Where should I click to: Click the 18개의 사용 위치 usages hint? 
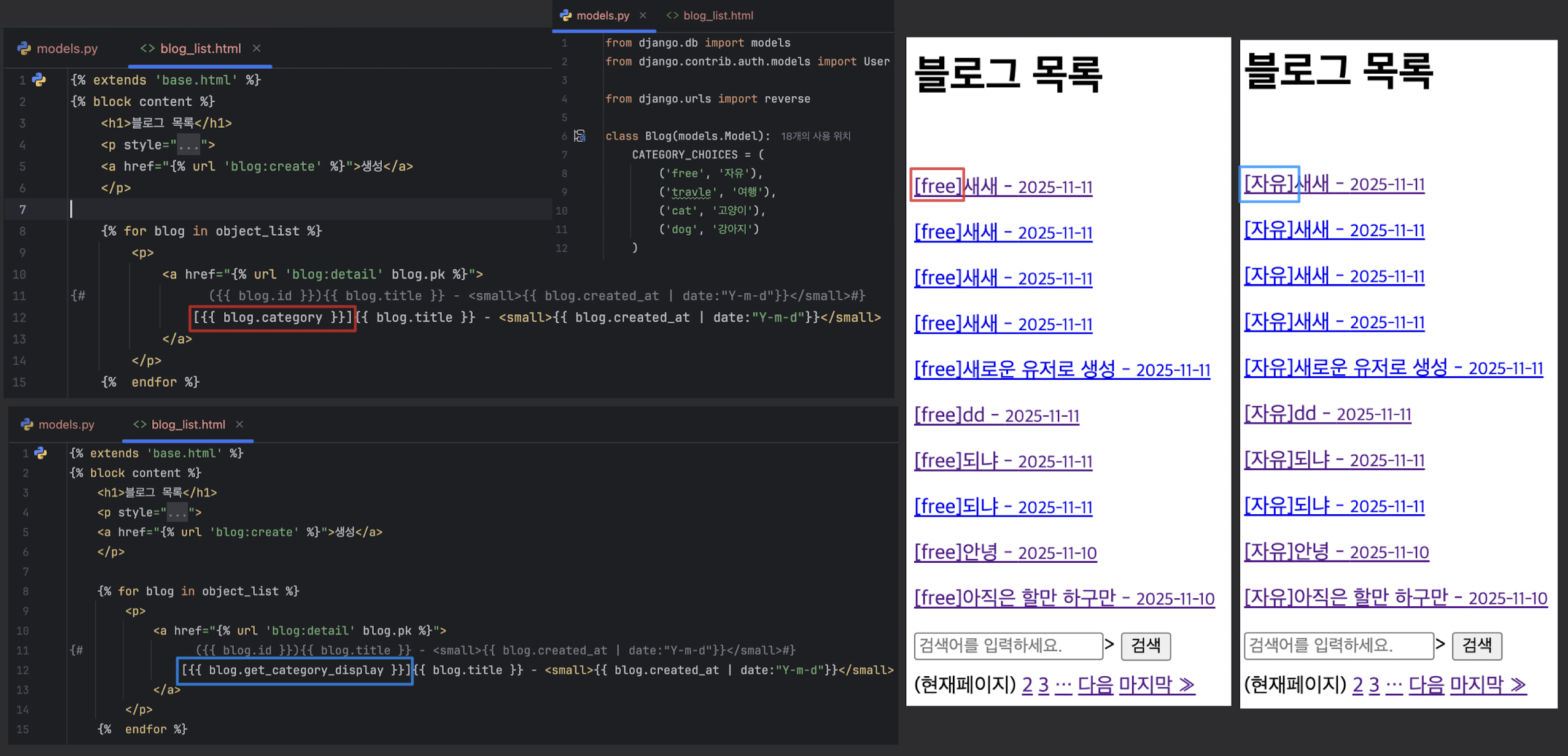815,136
